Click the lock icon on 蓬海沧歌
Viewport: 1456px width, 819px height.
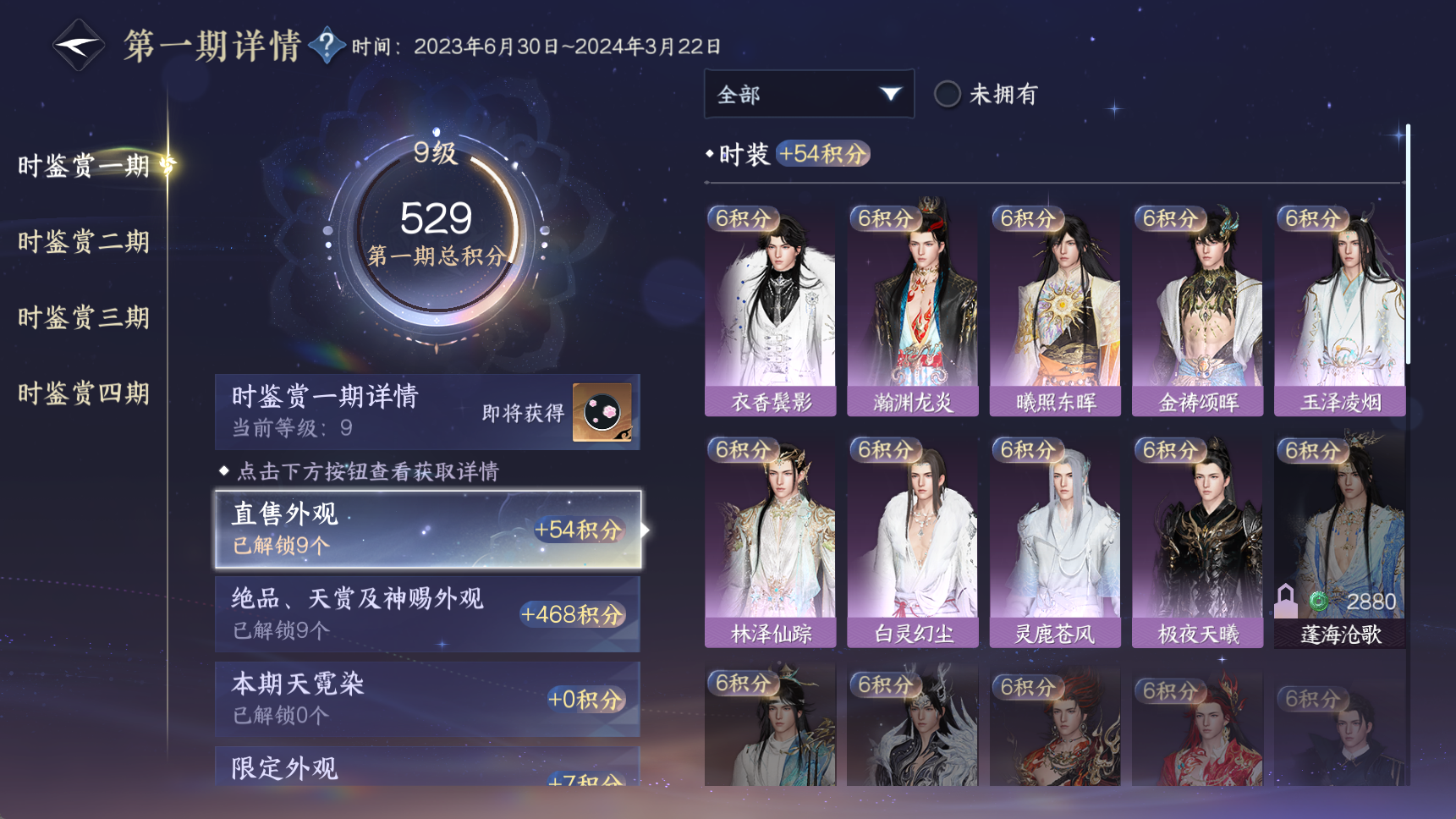click(1286, 601)
